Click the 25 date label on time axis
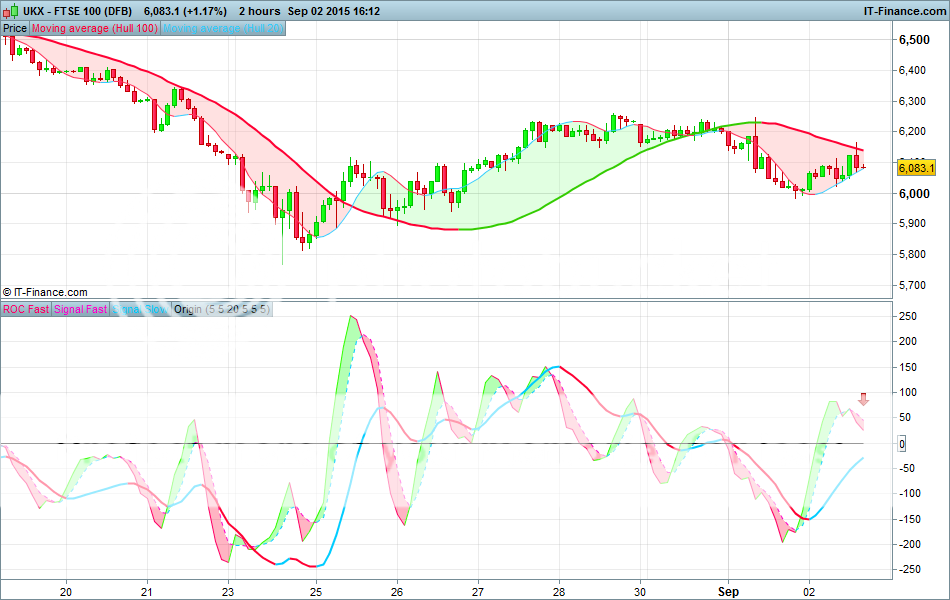Screen dimensions: 950x600 316,591
